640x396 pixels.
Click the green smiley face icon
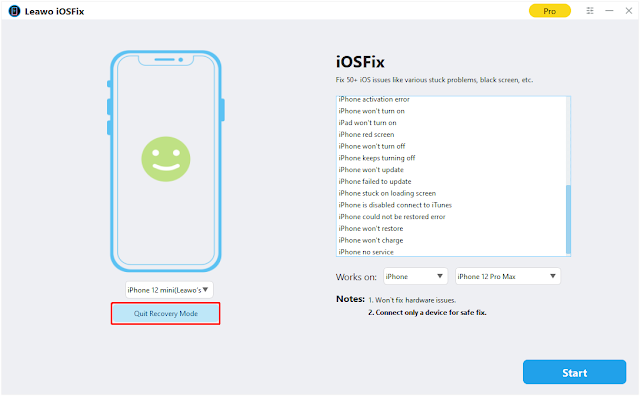tap(166, 159)
